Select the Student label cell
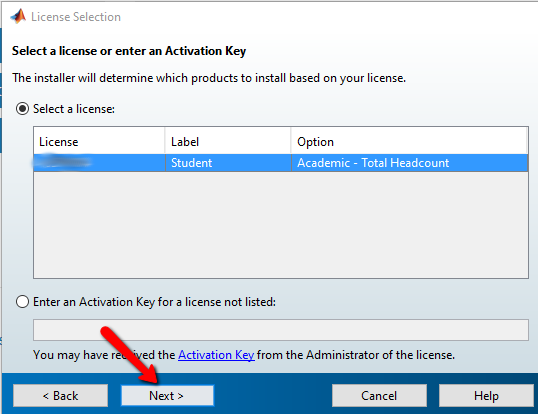This screenshot has height=414, width=538. click(228, 163)
